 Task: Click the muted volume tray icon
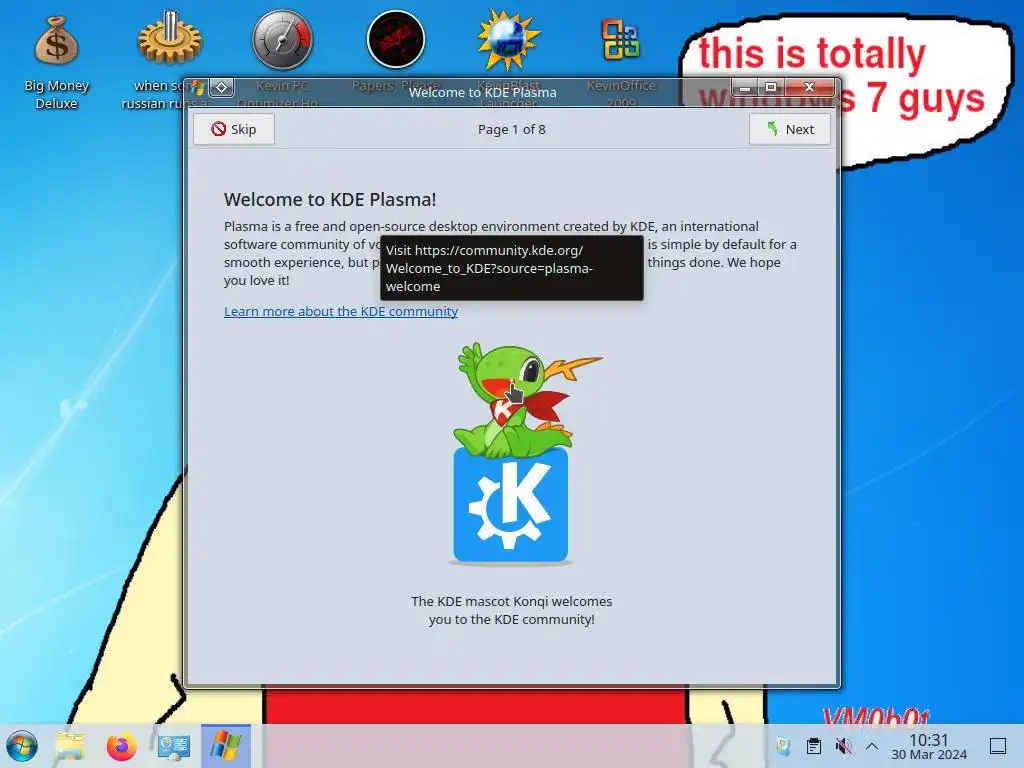(x=843, y=746)
